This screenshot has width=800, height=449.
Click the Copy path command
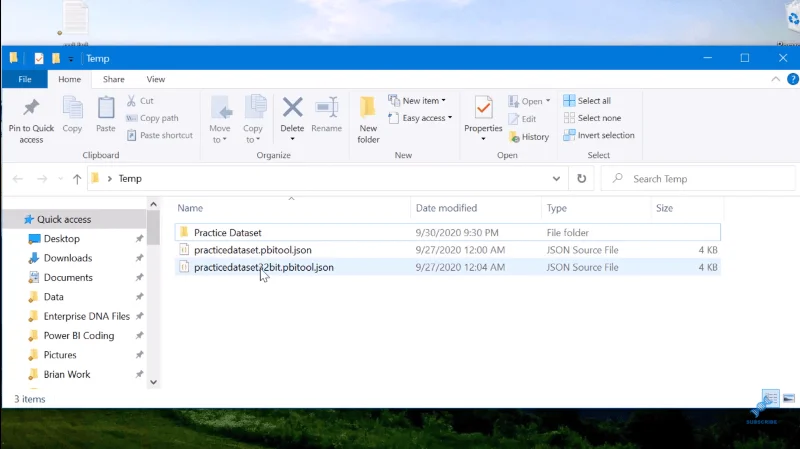click(x=153, y=118)
